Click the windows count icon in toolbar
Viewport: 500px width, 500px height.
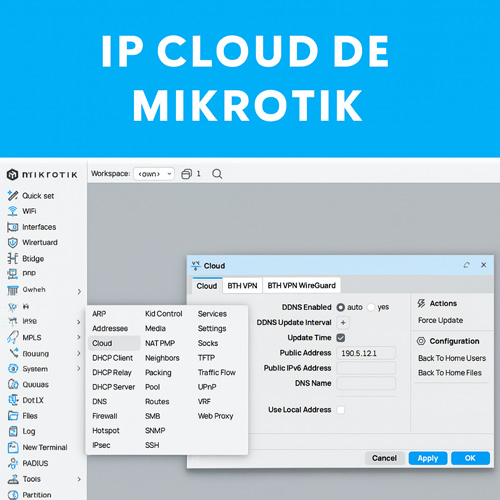[x=186, y=174]
